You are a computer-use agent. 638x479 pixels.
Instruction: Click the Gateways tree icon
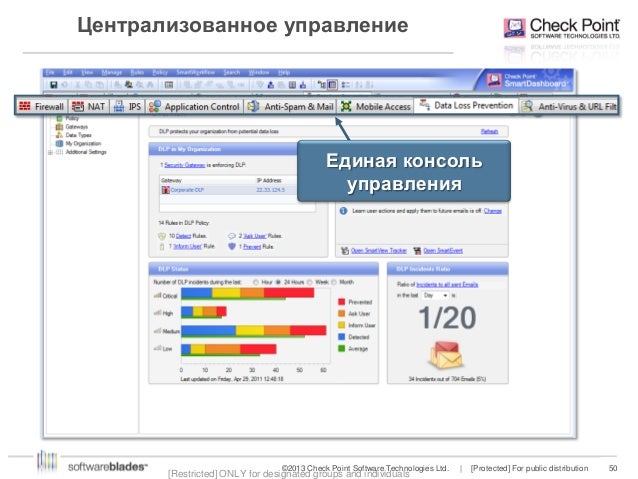coord(59,127)
